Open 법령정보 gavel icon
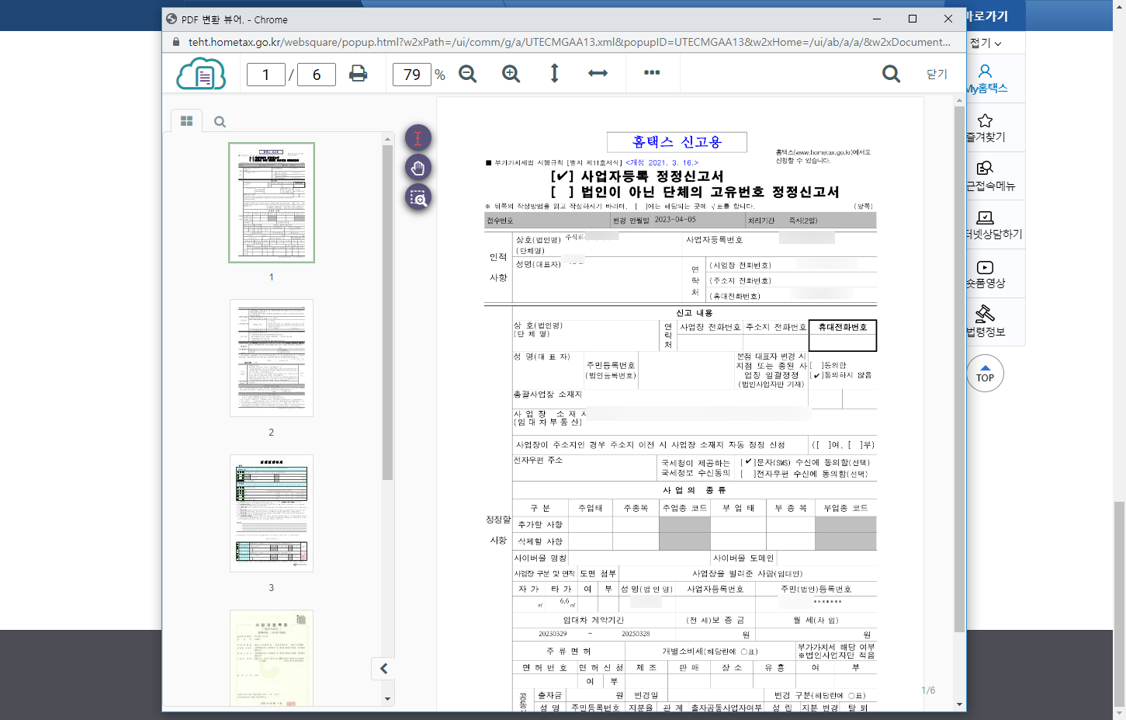Screen dimensions: 1126x720 [x=985, y=314]
